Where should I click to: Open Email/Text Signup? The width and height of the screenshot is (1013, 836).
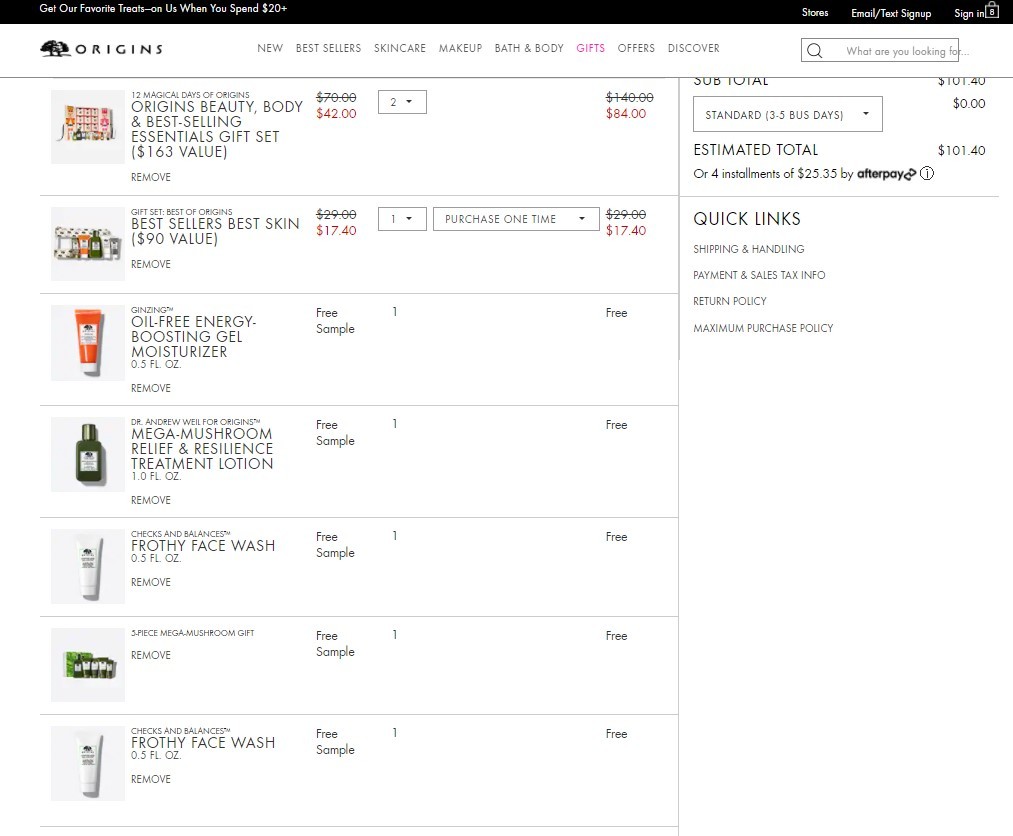(x=892, y=13)
